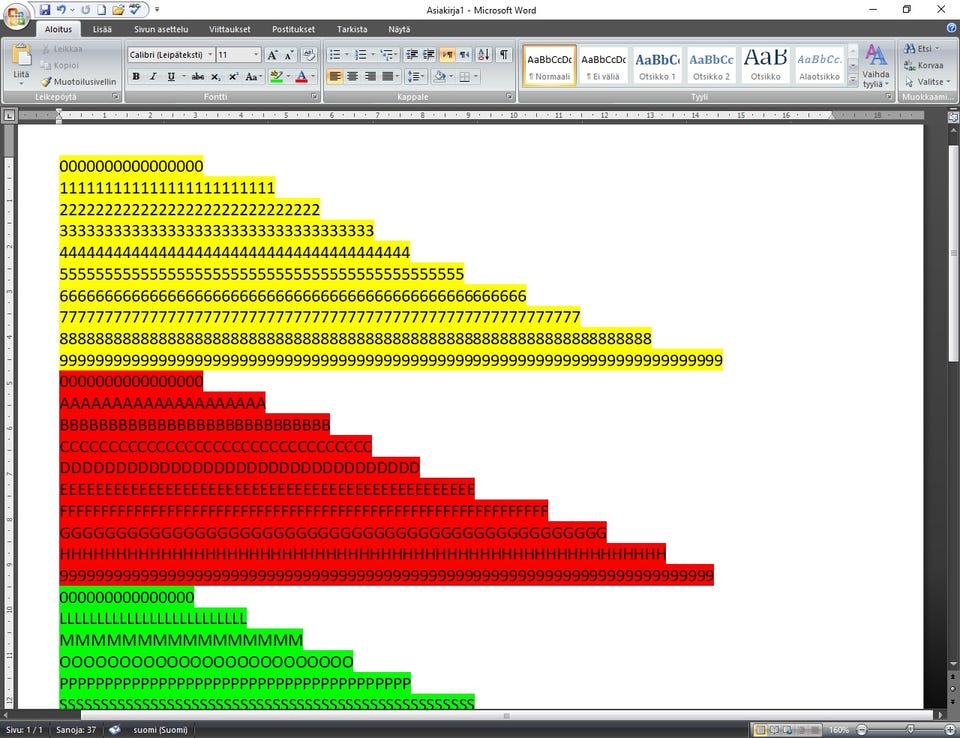Grow the font size

pos(272,55)
